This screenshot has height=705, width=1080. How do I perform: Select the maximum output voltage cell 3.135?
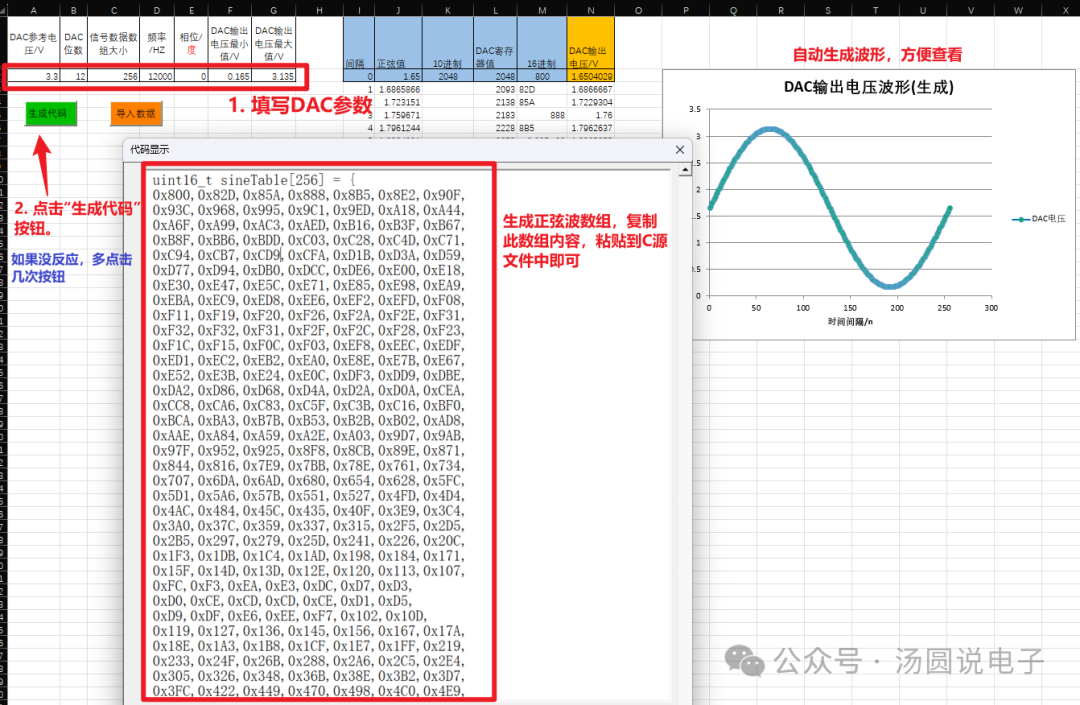click(273, 76)
